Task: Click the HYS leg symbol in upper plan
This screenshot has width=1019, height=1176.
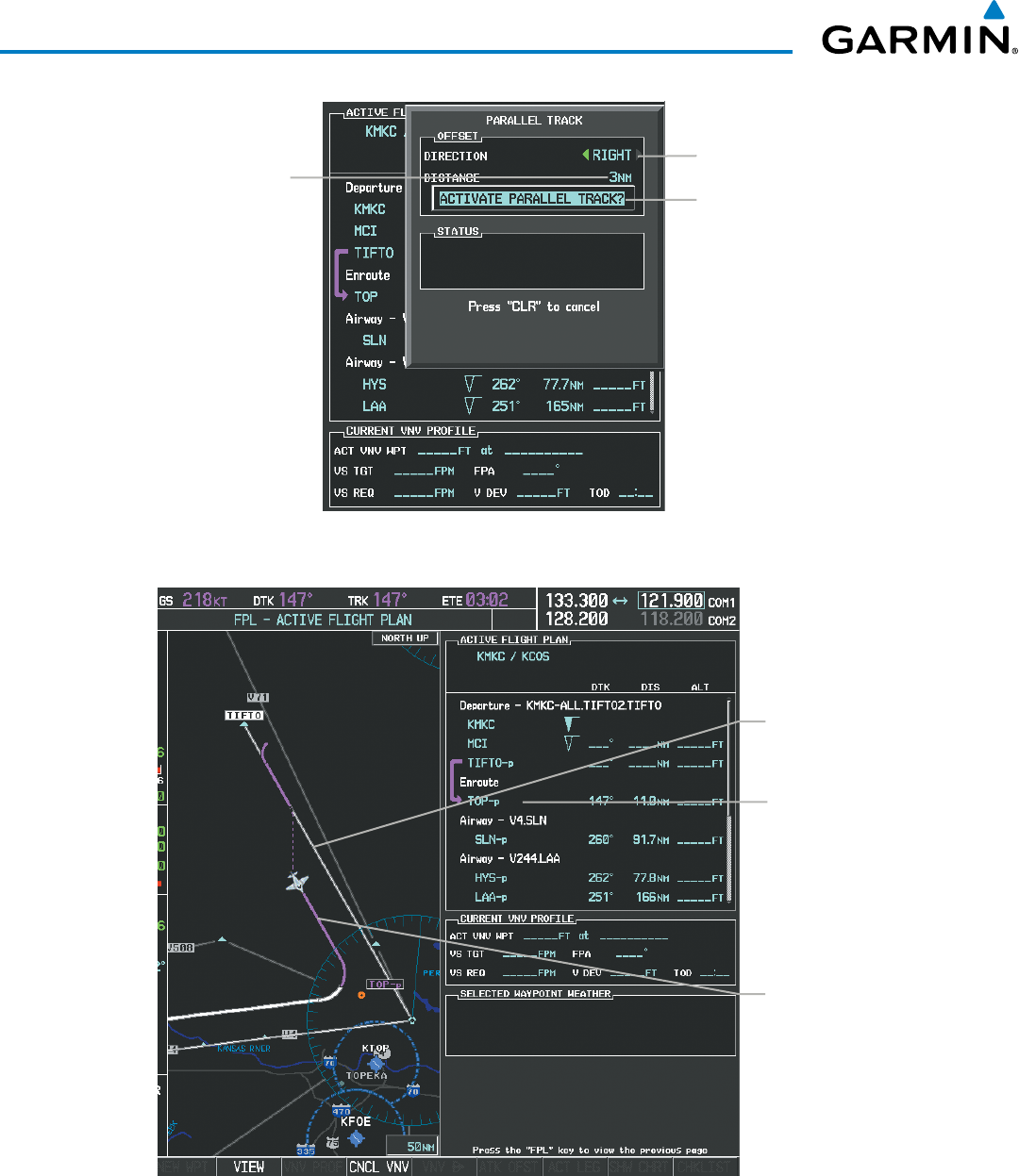Action: [x=473, y=384]
